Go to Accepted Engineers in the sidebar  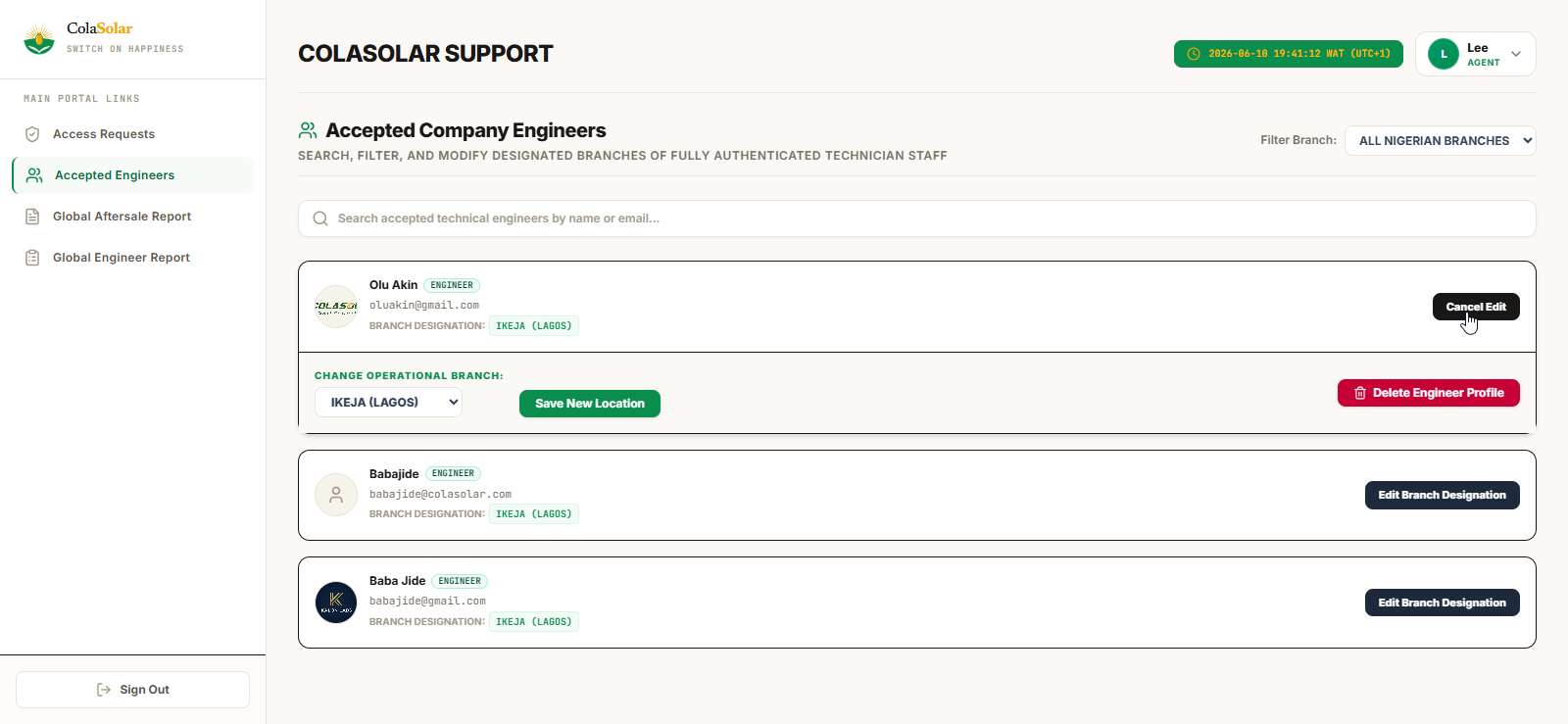point(132,175)
